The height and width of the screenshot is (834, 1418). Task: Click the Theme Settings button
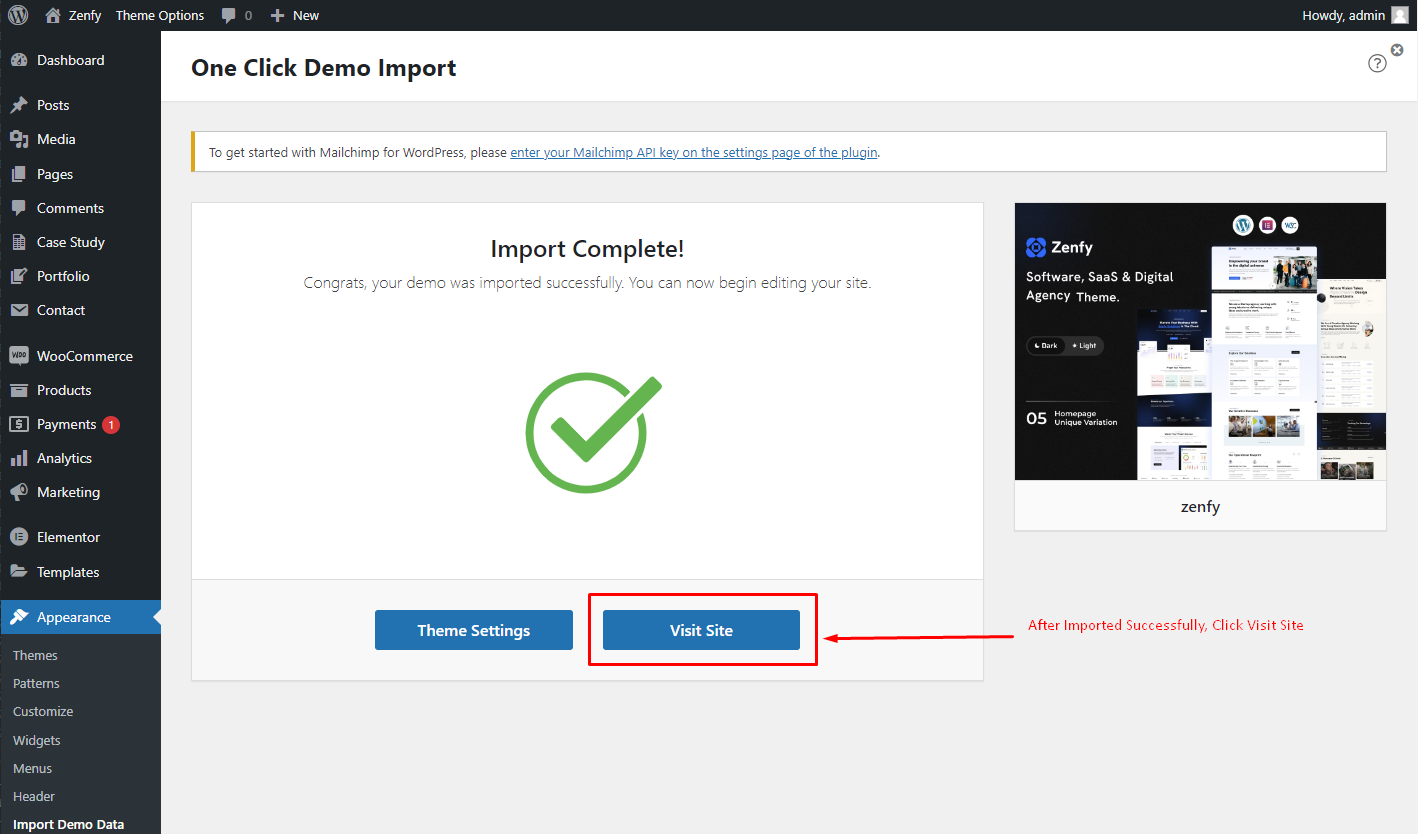(474, 630)
